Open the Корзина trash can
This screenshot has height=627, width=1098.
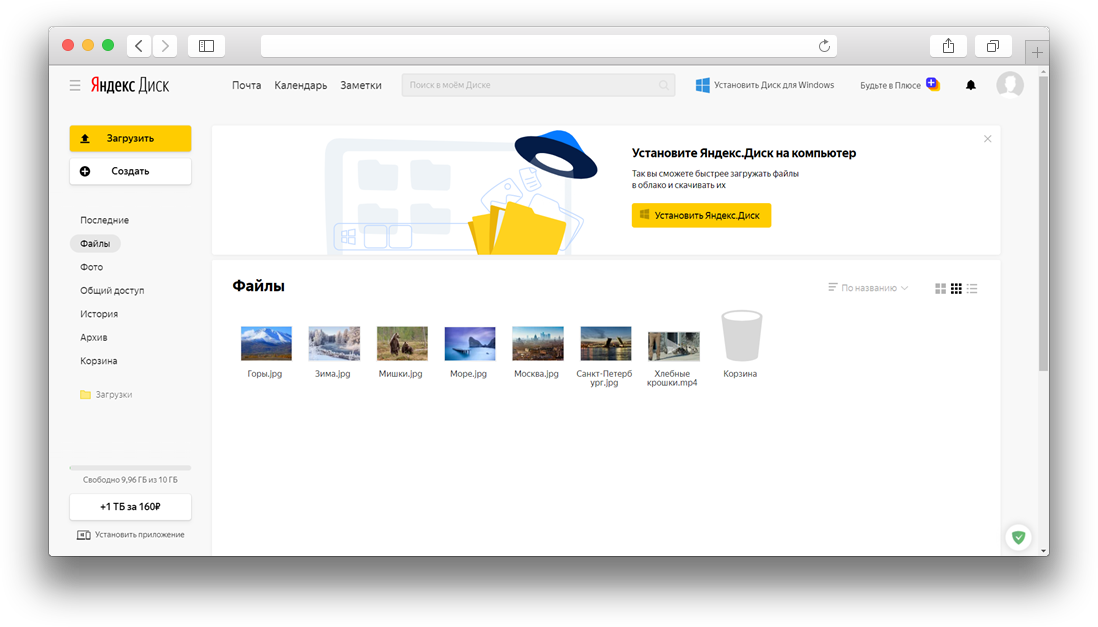pos(741,338)
